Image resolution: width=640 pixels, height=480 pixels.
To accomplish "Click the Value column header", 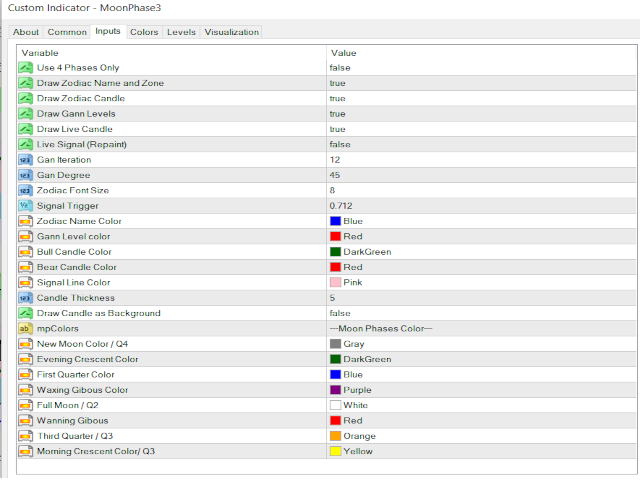I will pyautogui.click(x=344, y=53).
